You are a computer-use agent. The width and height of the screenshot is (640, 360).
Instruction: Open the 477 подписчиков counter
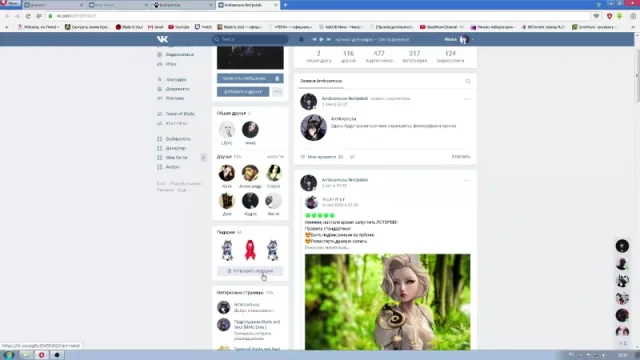[379, 56]
